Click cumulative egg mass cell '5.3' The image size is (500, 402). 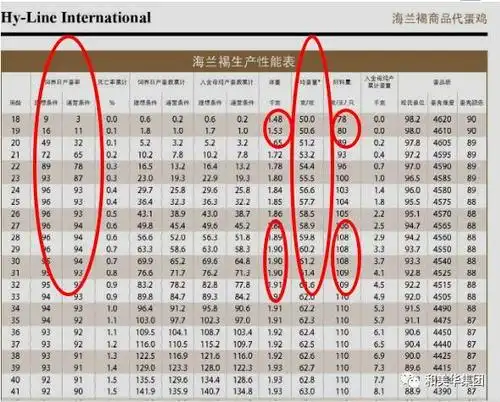point(379,309)
